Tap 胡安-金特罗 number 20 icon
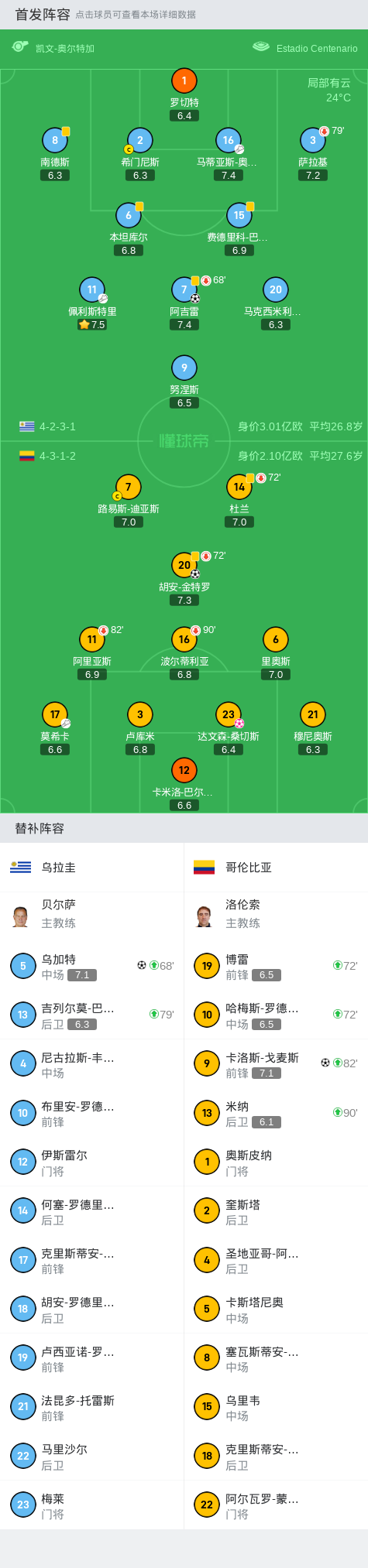This screenshot has width=368, height=1568. (x=184, y=565)
